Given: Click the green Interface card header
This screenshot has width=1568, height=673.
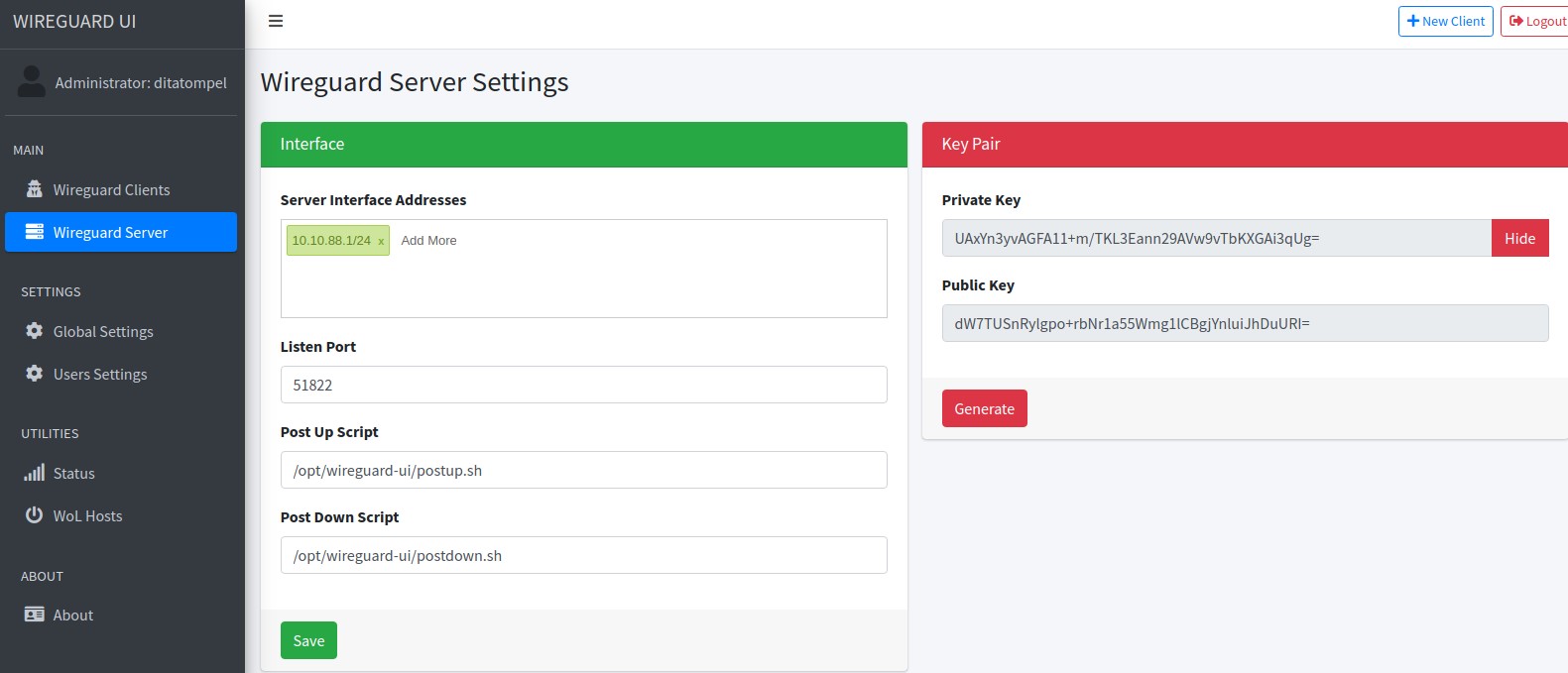Looking at the screenshot, I should click(584, 145).
